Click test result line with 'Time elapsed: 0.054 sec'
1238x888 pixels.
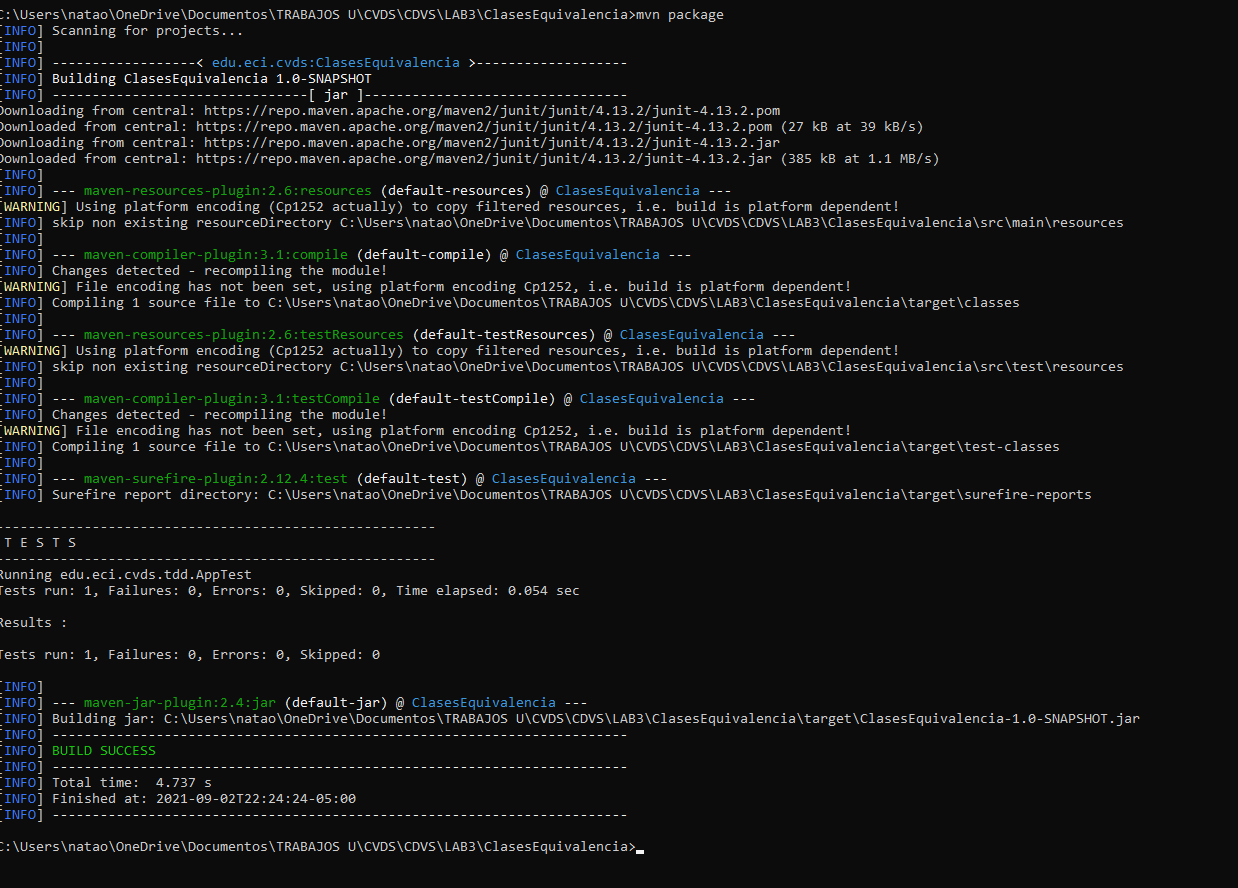point(290,591)
